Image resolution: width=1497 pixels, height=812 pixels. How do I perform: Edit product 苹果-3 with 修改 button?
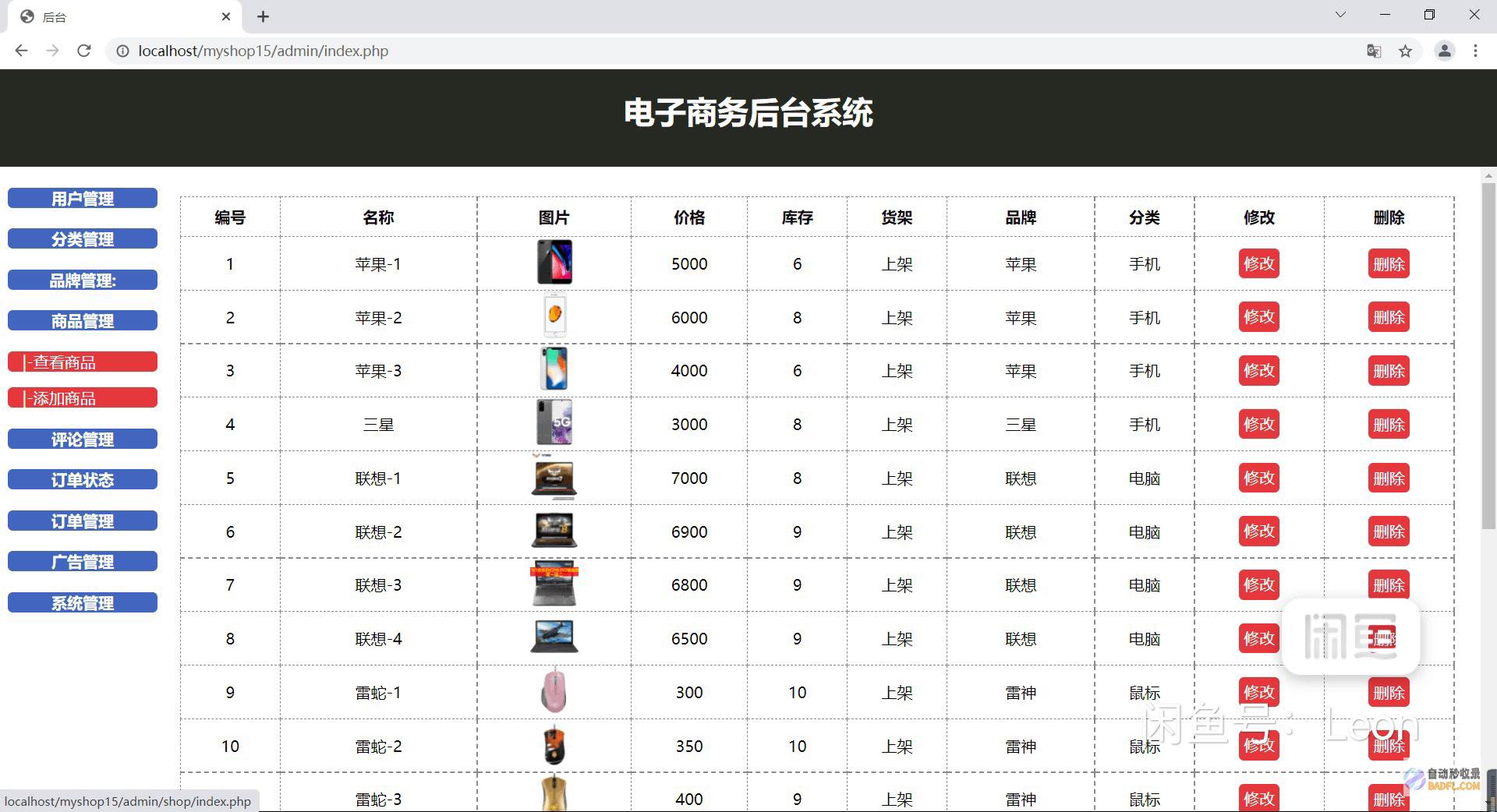point(1258,370)
